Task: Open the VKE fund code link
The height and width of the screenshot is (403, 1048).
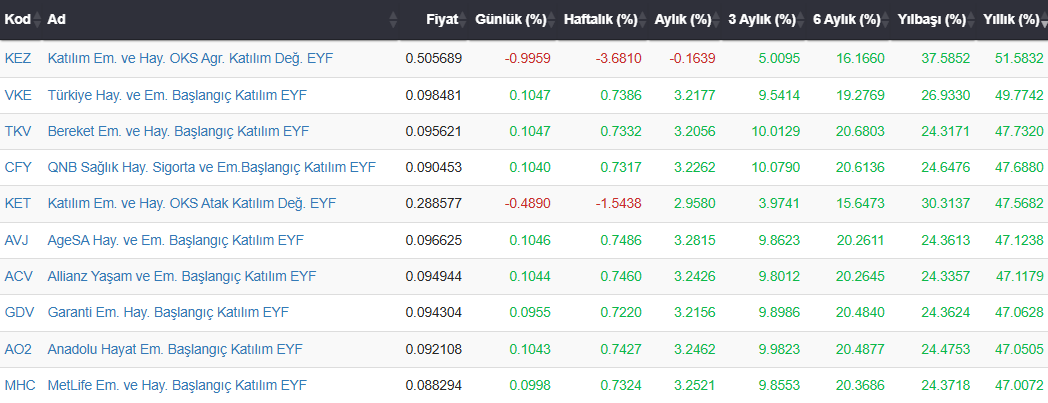Action: (18, 95)
